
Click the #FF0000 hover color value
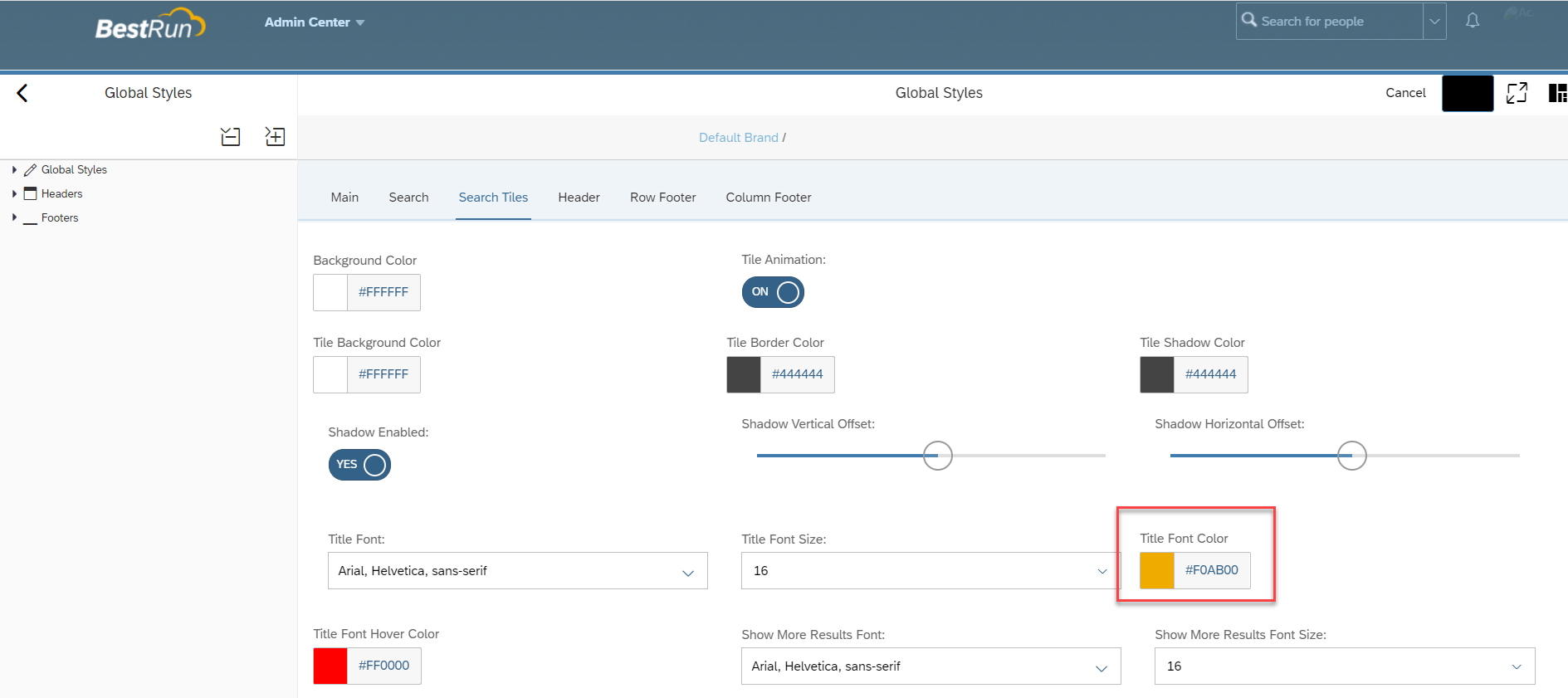[x=383, y=666]
